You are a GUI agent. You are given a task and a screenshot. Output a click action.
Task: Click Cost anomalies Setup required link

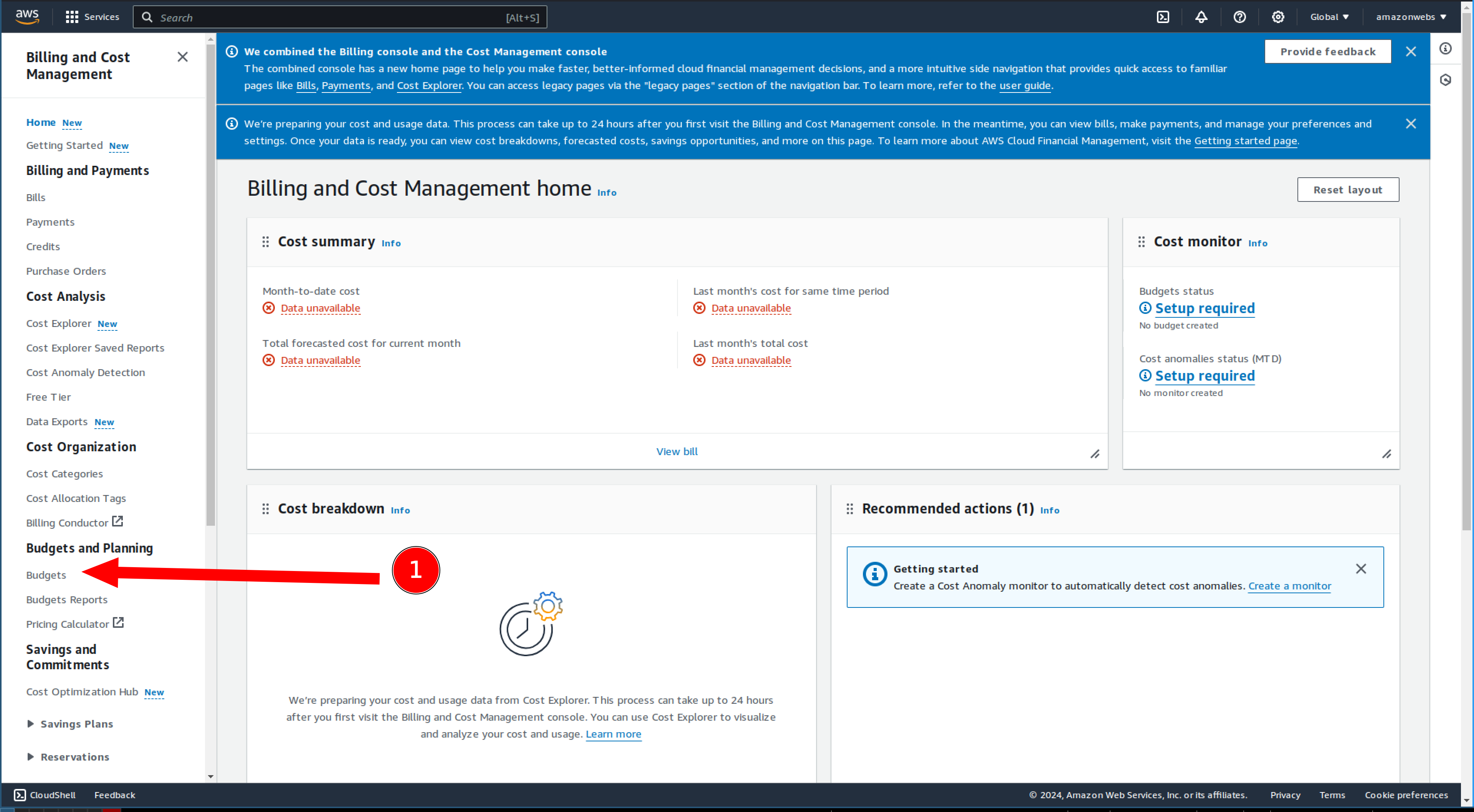click(x=1205, y=376)
